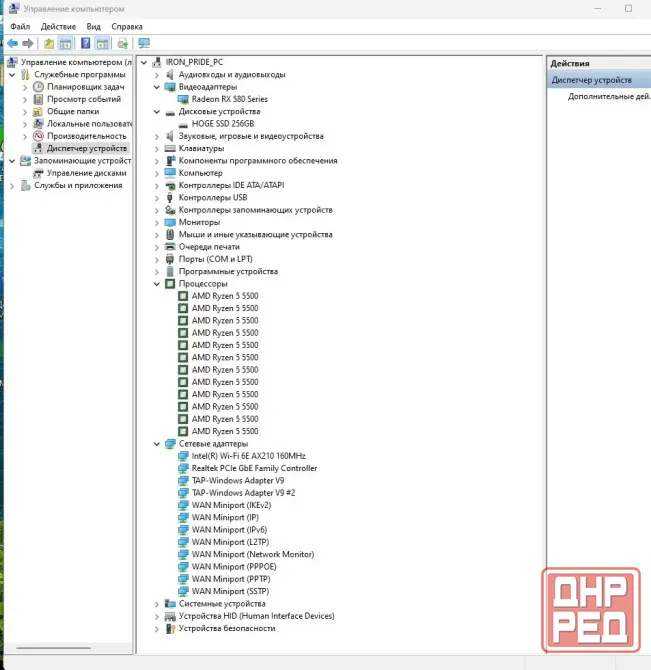The height and width of the screenshot is (670, 651).
Task: Collapse the Сетевые адаптеры category
Action: (x=157, y=444)
